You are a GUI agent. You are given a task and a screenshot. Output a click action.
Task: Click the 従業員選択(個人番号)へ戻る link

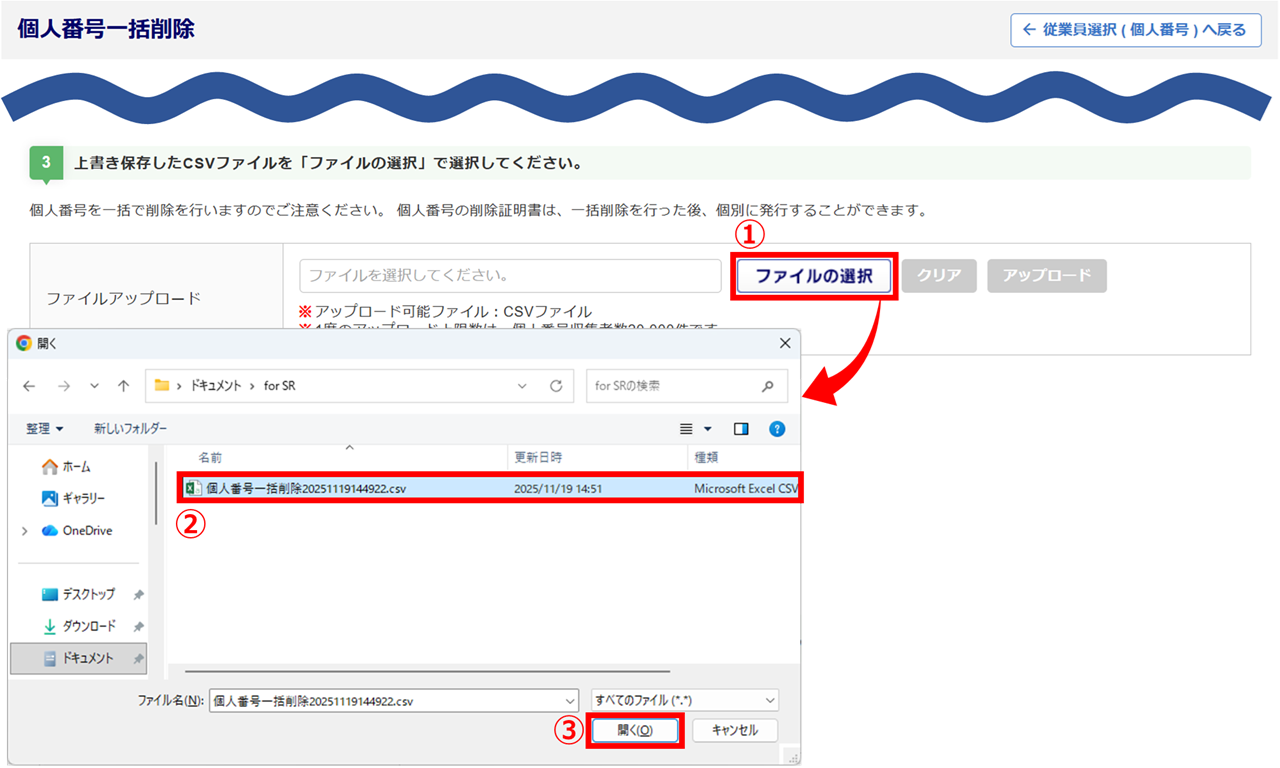coord(1136,30)
